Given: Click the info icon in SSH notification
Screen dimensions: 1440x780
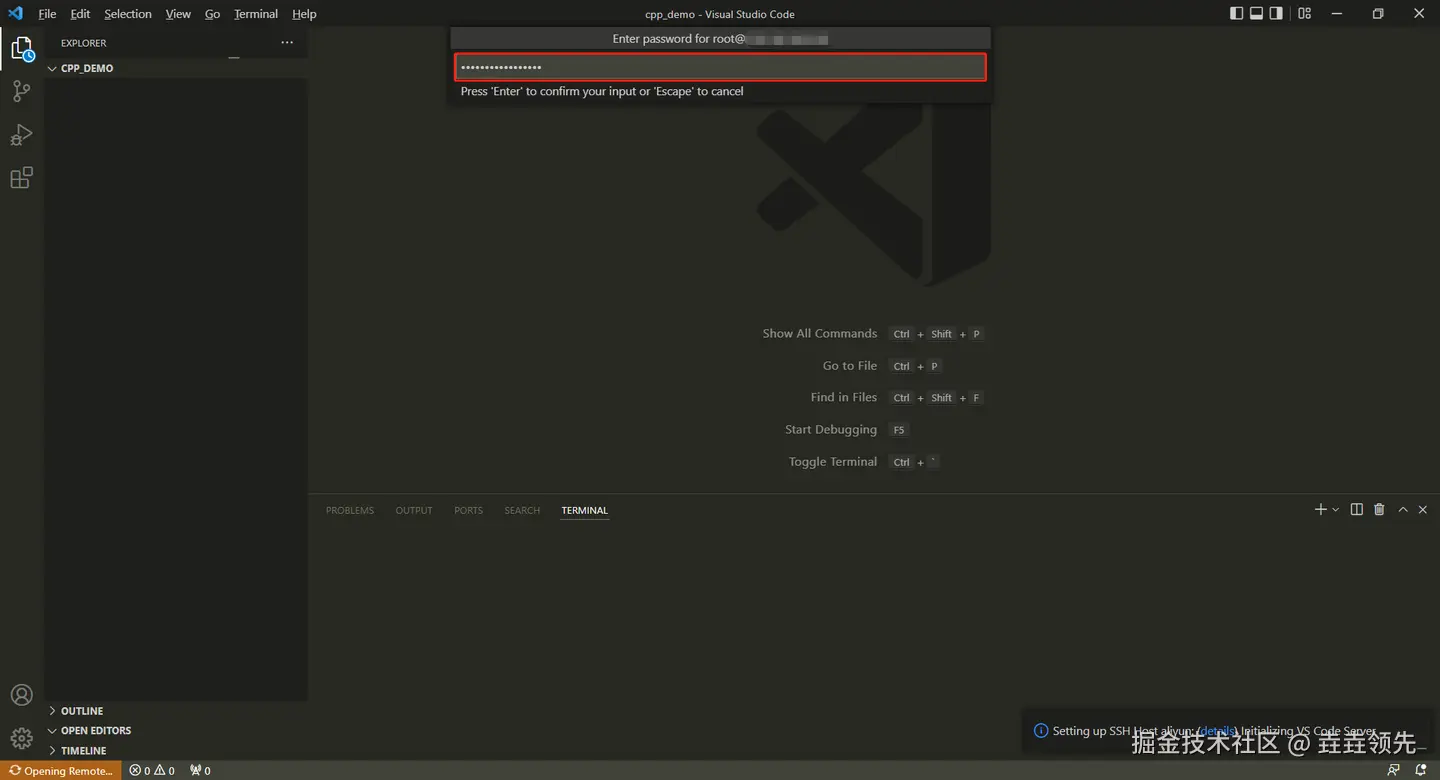Looking at the screenshot, I should point(1041,731).
